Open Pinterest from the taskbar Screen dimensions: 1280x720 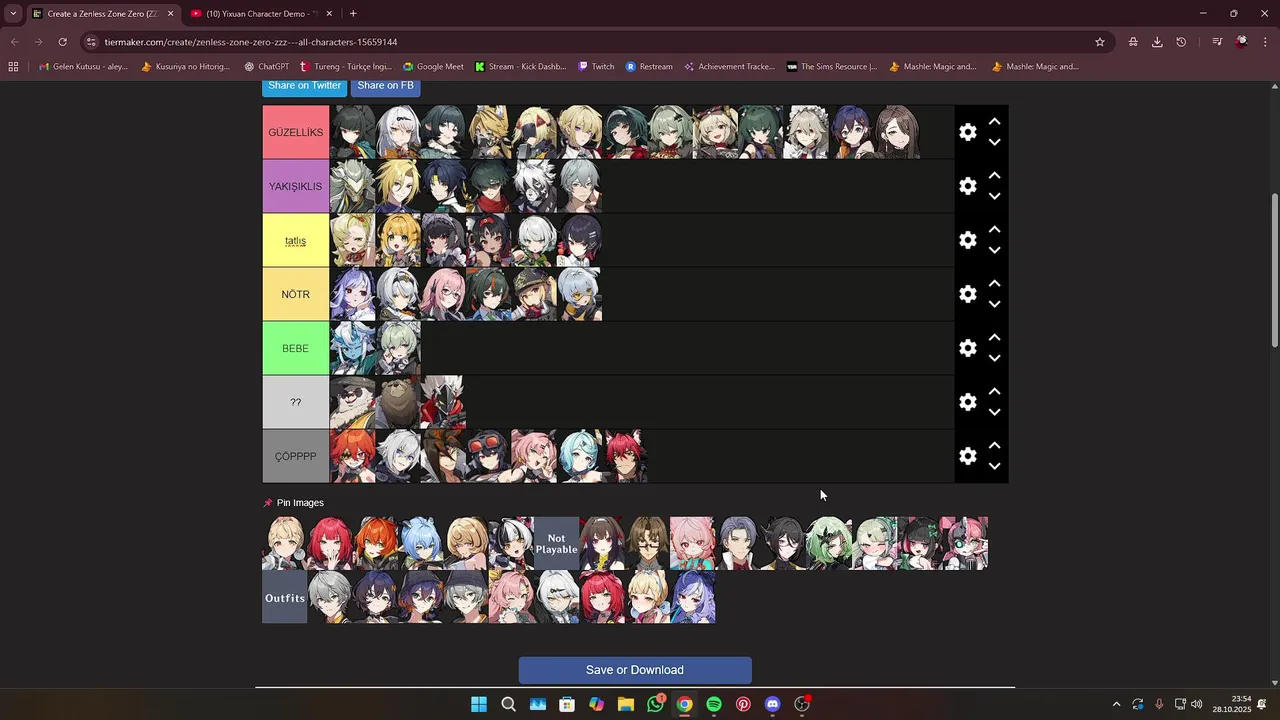pos(743,704)
